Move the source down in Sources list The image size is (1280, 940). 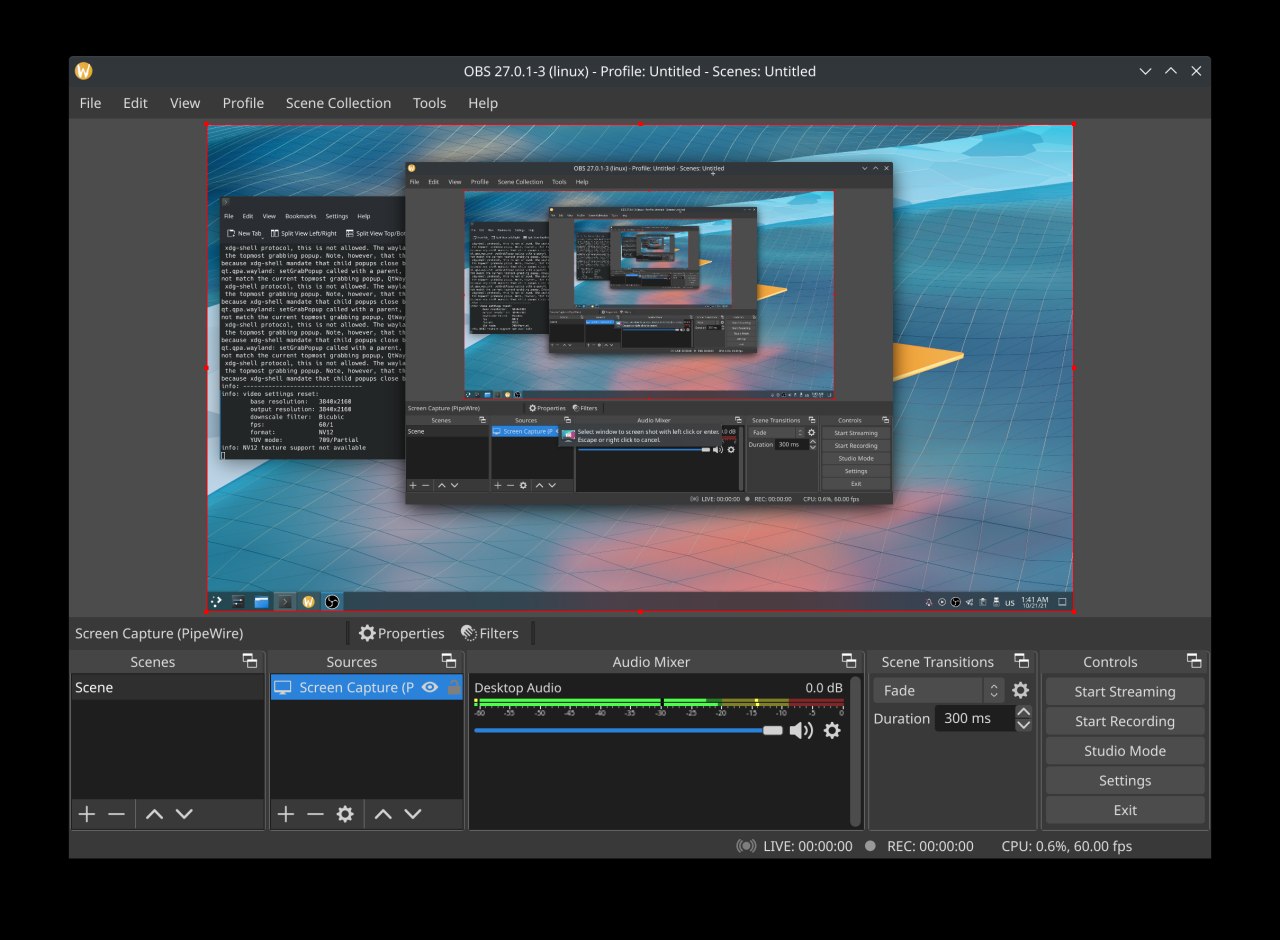pyautogui.click(x=413, y=814)
